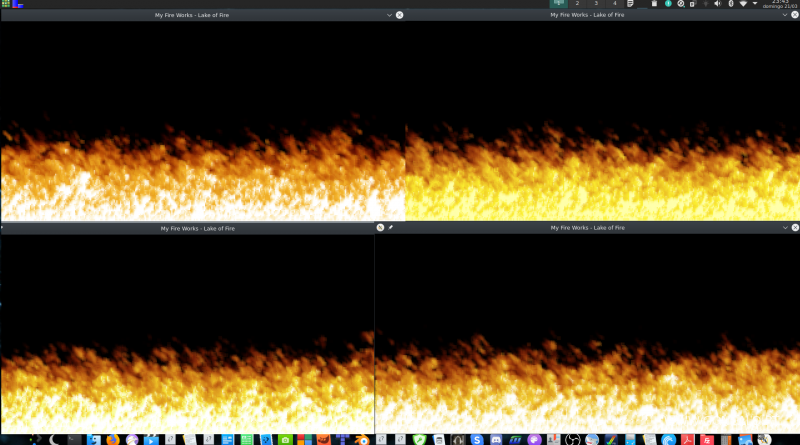Open the Bluetooth tray icon
This screenshot has width=800, height=445.
[730, 4]
